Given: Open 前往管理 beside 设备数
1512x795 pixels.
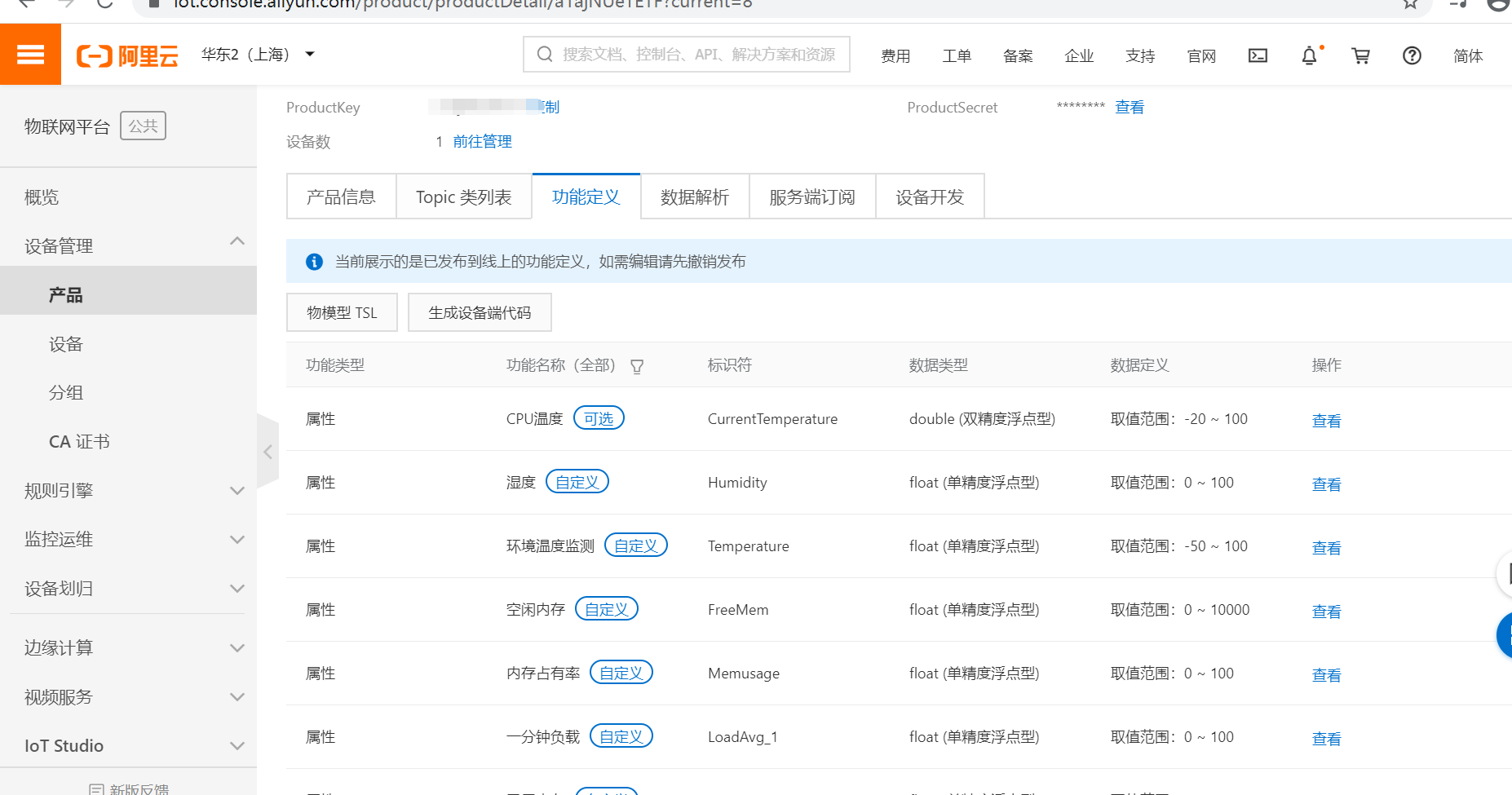Looking at the screenshot, I should pyautogui.click(x=482, y=140).
